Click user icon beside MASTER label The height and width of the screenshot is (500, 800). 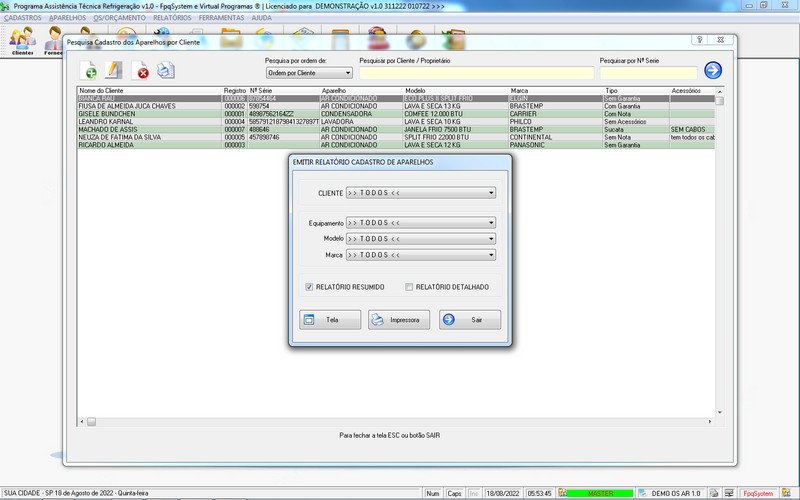563,493
